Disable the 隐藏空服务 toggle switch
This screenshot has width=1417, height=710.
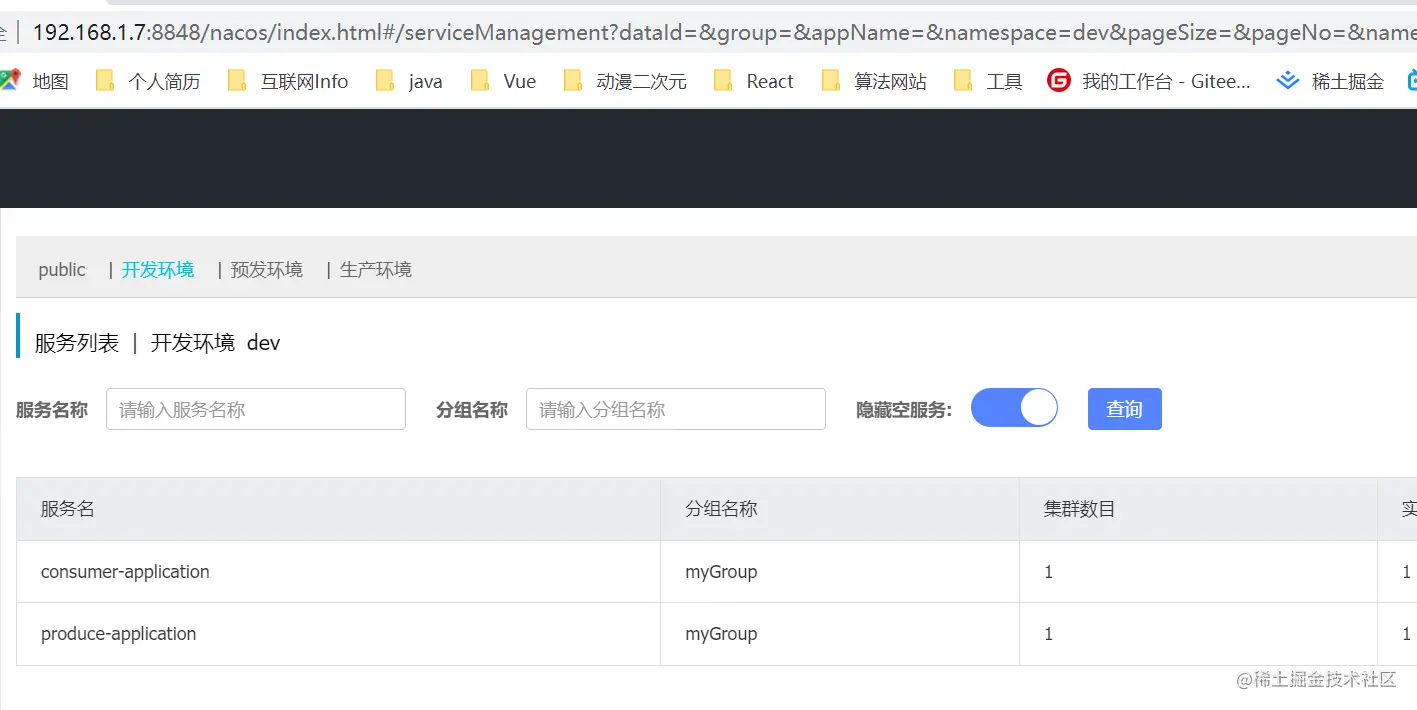1014,408
